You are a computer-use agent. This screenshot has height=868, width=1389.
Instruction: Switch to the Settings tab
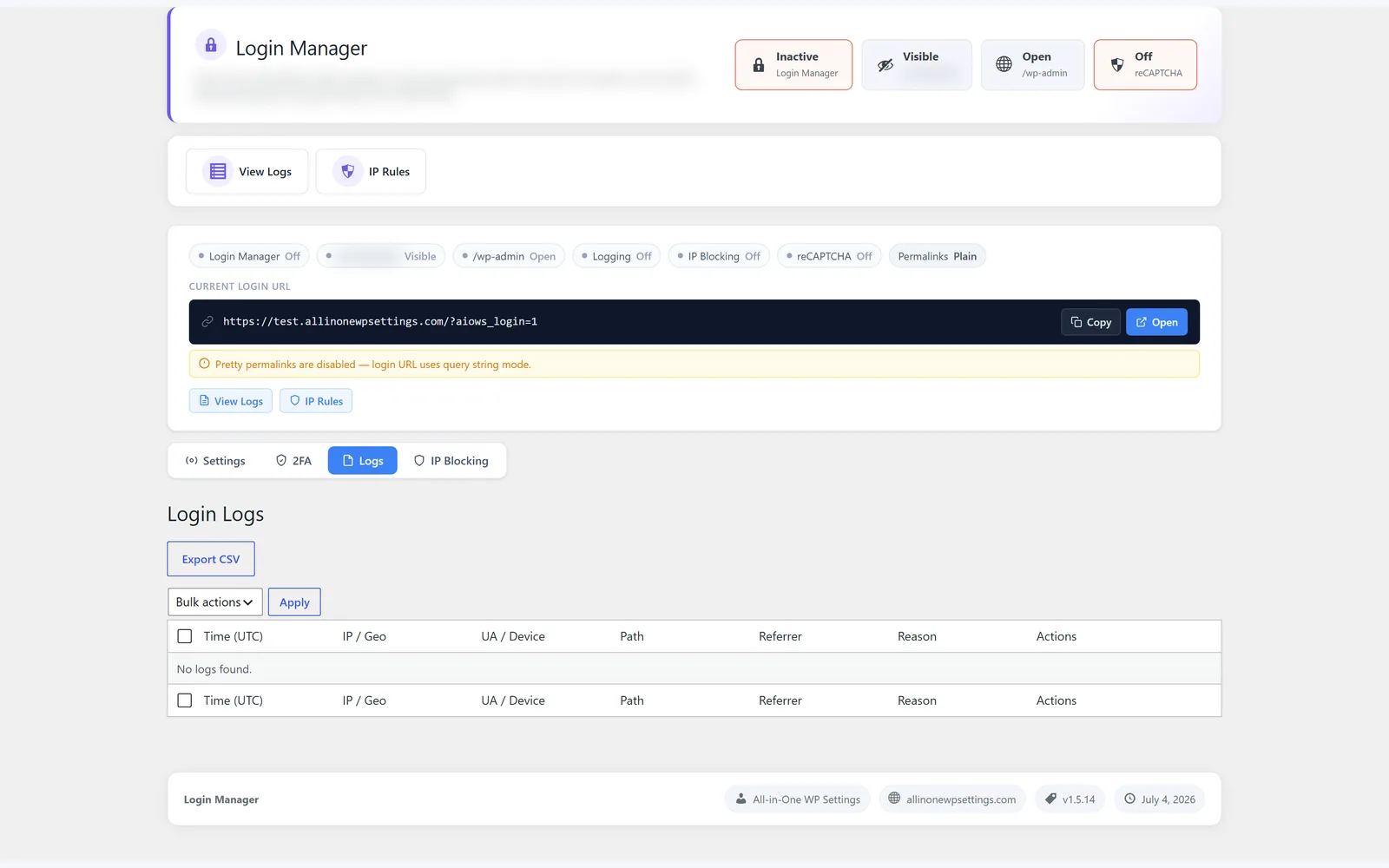[x=215, y=461]
